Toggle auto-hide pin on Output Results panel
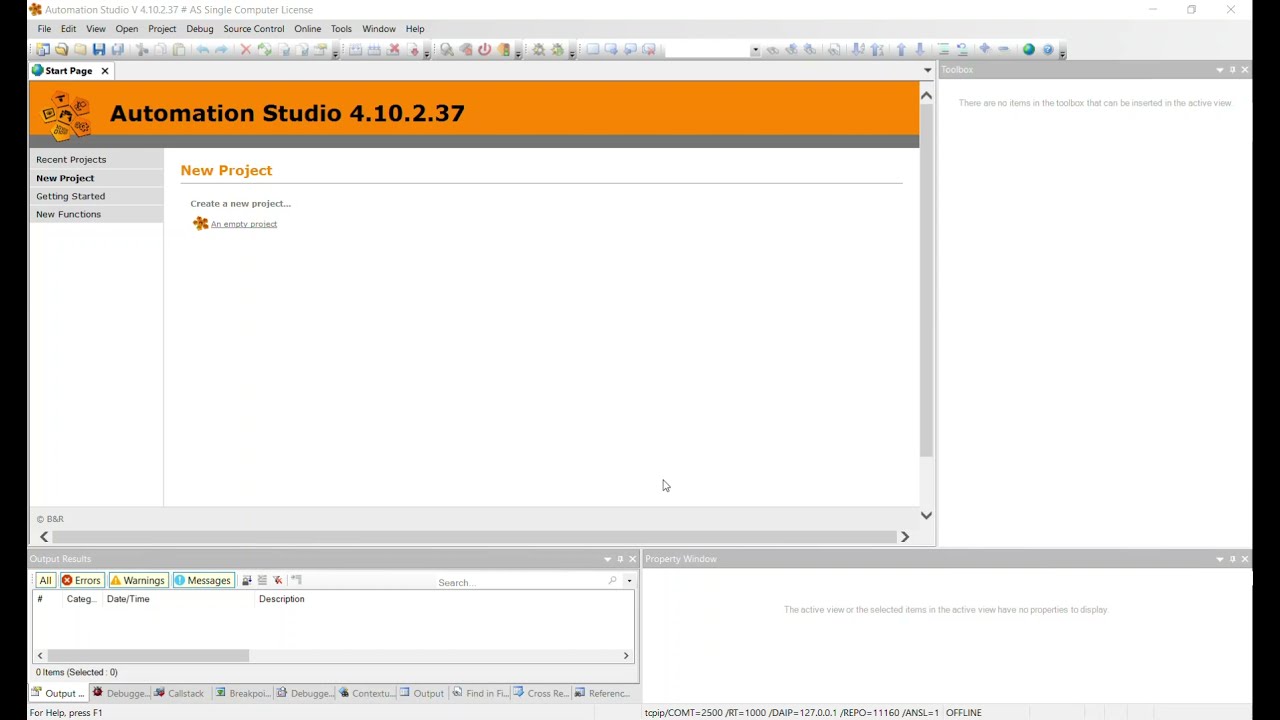The width and height of the screenshot is (1280, 720). click(x=620, y=559)
